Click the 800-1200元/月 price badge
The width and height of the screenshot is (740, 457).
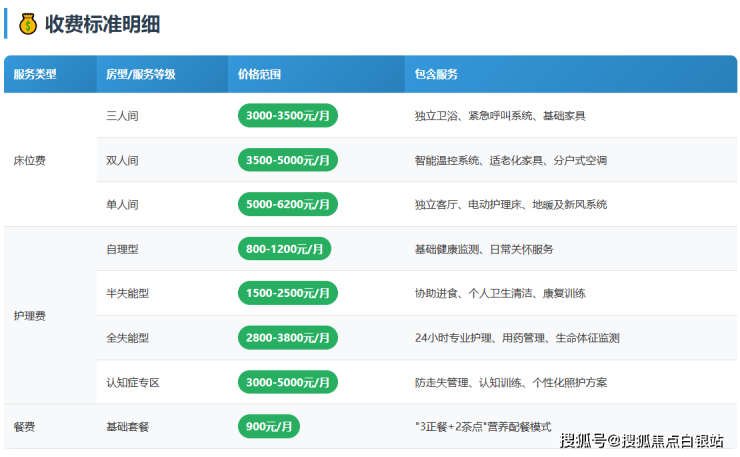point(284,248)
